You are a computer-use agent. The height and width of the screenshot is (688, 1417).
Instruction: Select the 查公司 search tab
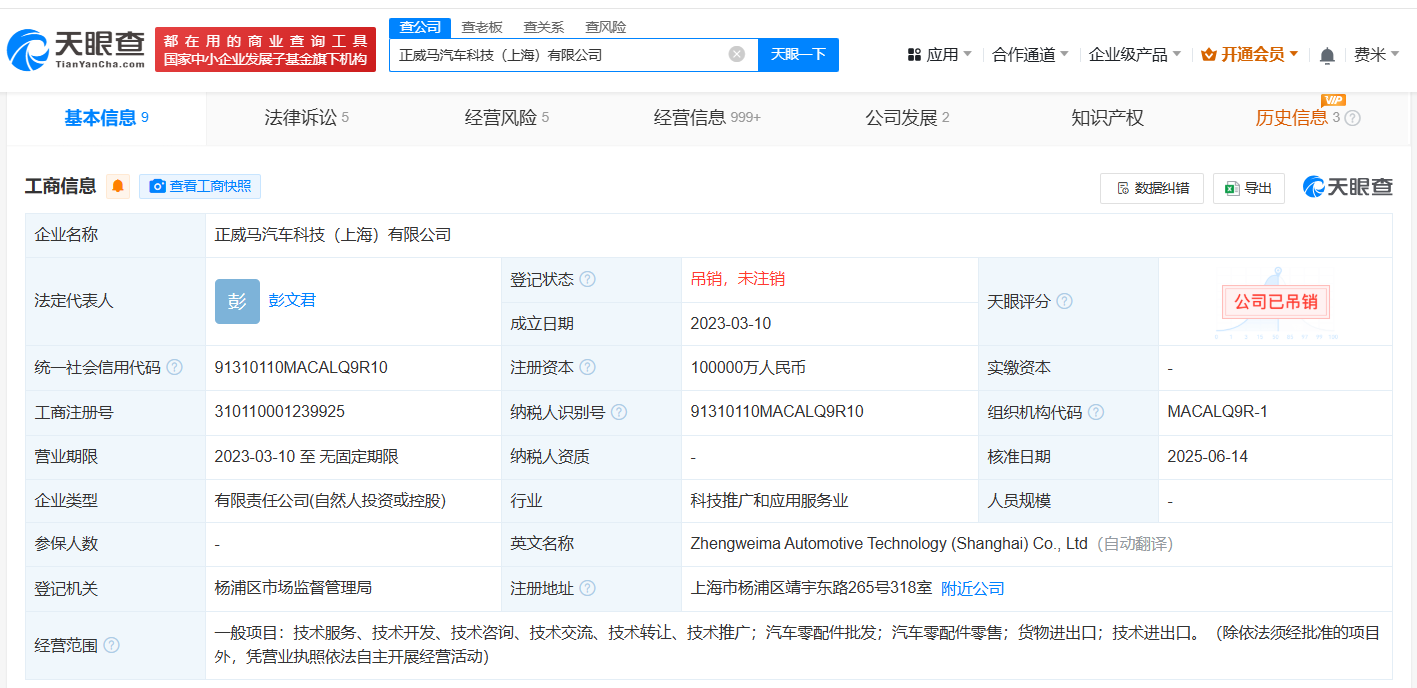420,27
